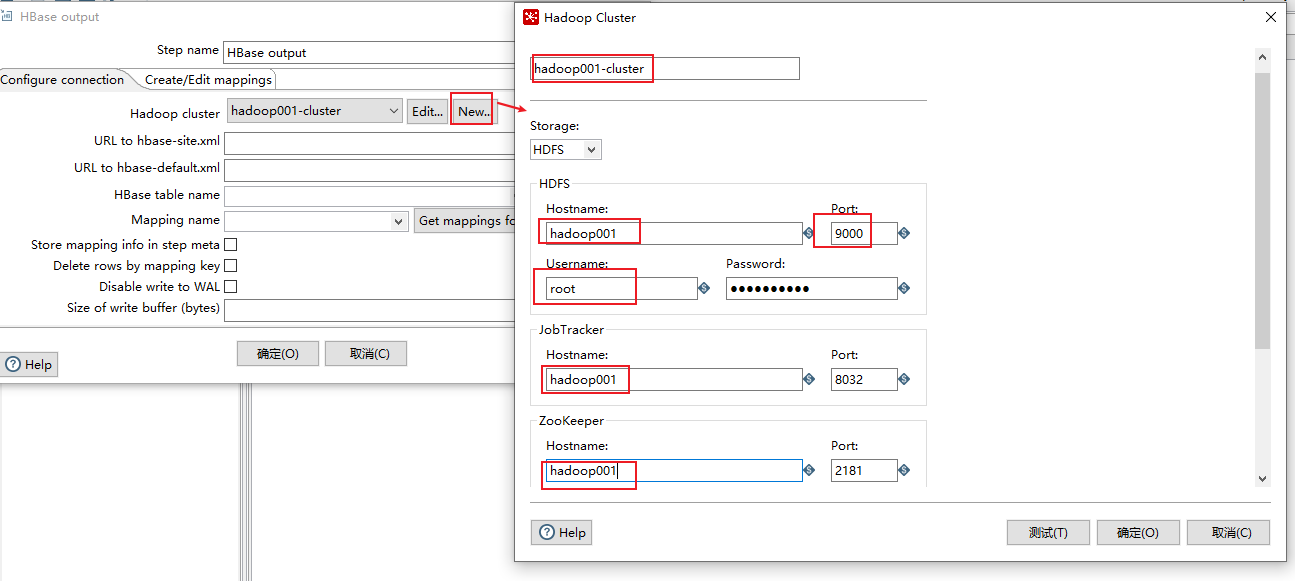The height and width of the screenshot is (581, 1295).
Task: Click the variable icon next to ZooKeeper Hostname
Action: click(808, 470)
